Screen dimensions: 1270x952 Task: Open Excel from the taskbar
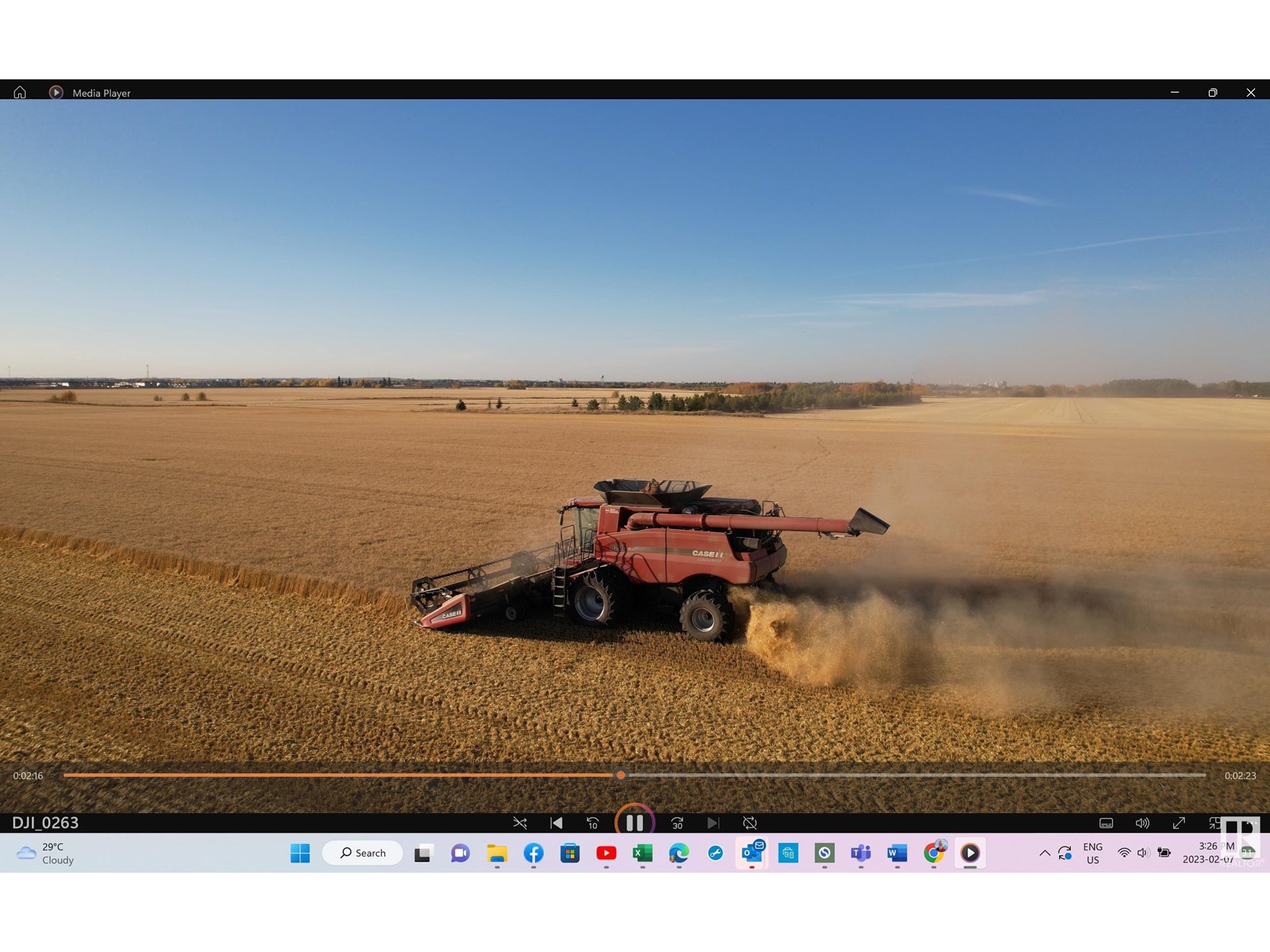coord(642,853)
